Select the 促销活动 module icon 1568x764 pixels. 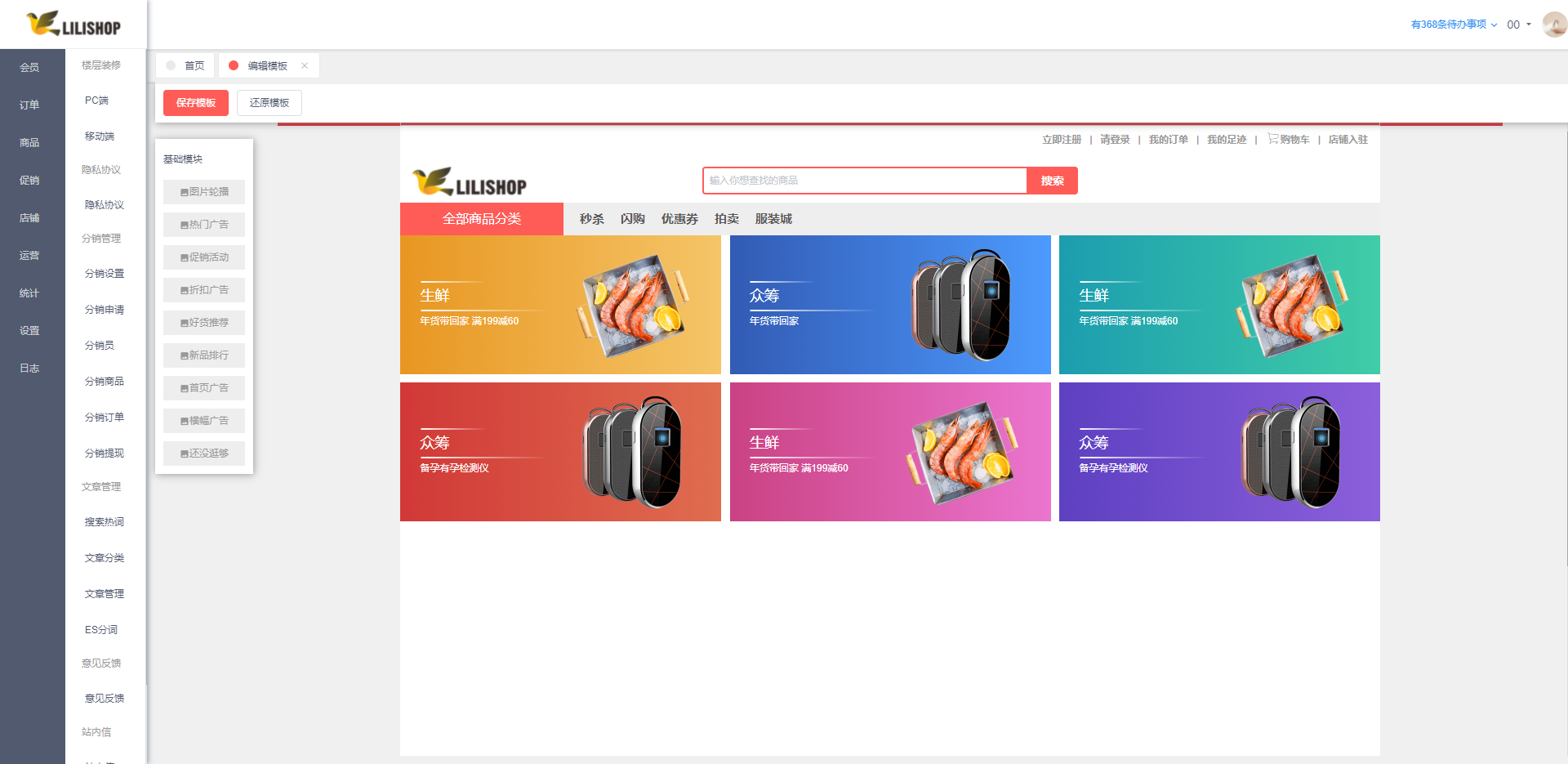[x=185, y=257]
